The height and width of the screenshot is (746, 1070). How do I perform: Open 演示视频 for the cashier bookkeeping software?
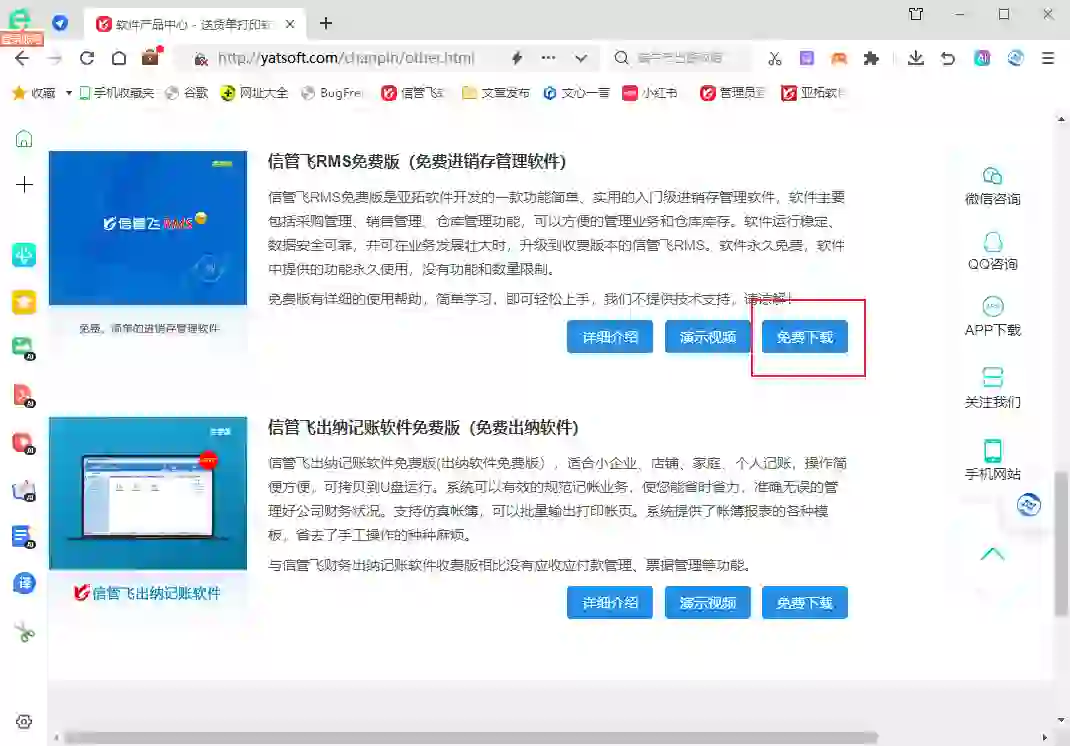(x=707, y=602)
